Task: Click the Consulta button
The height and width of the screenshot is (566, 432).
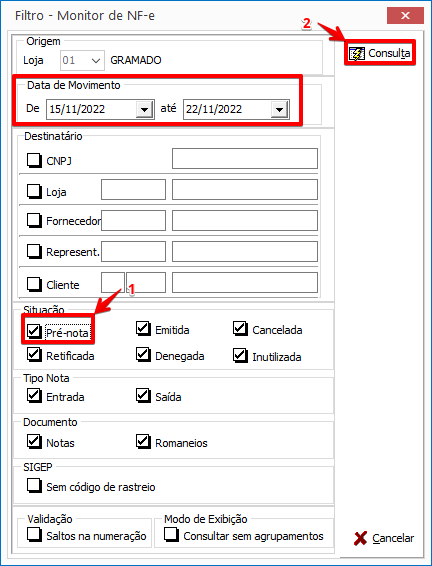Action: pyautogui.click(x=380, y=53)
